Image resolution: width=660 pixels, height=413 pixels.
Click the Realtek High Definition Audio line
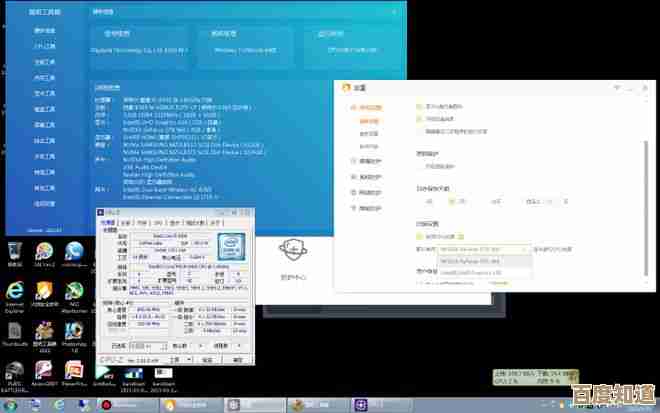[x=159, y=175]
